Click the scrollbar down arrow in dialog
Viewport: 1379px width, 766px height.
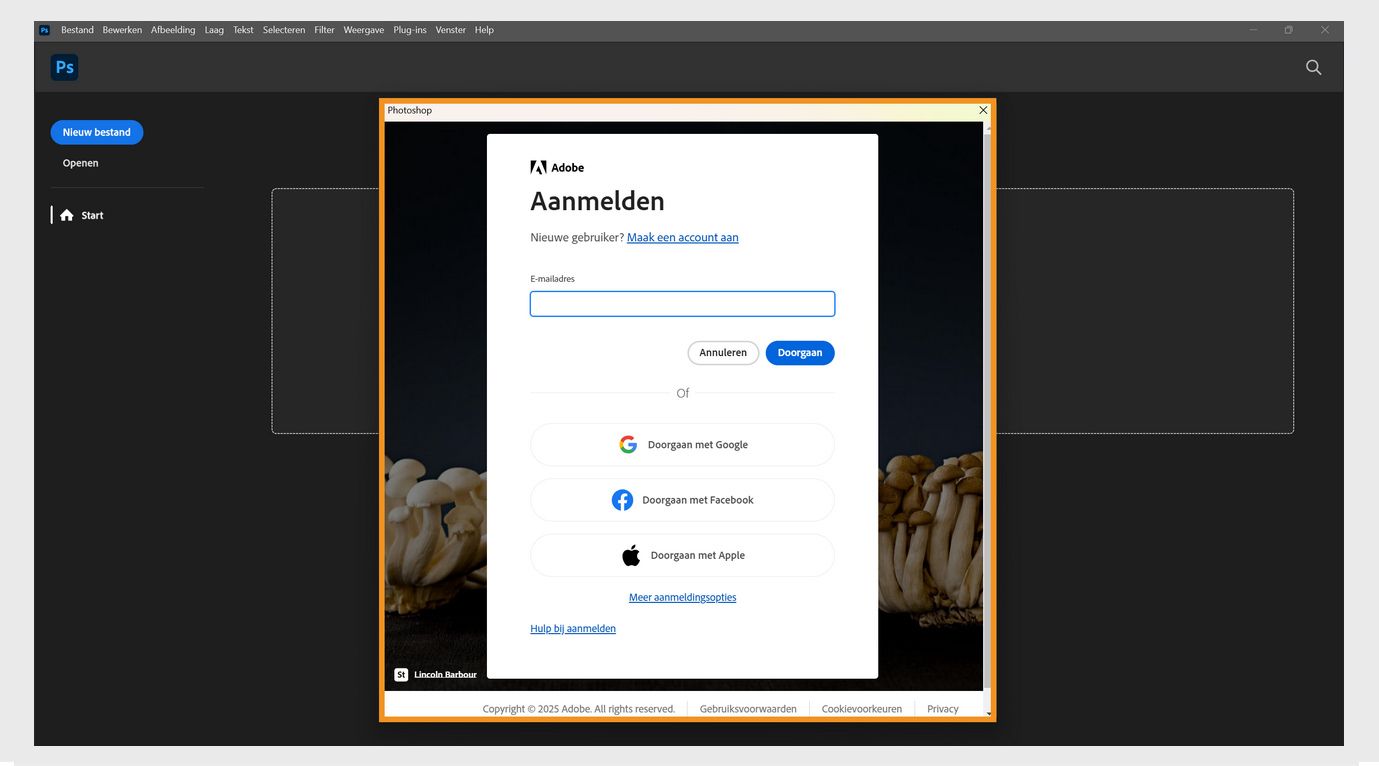pyautogui.click(x=988, y=714)
